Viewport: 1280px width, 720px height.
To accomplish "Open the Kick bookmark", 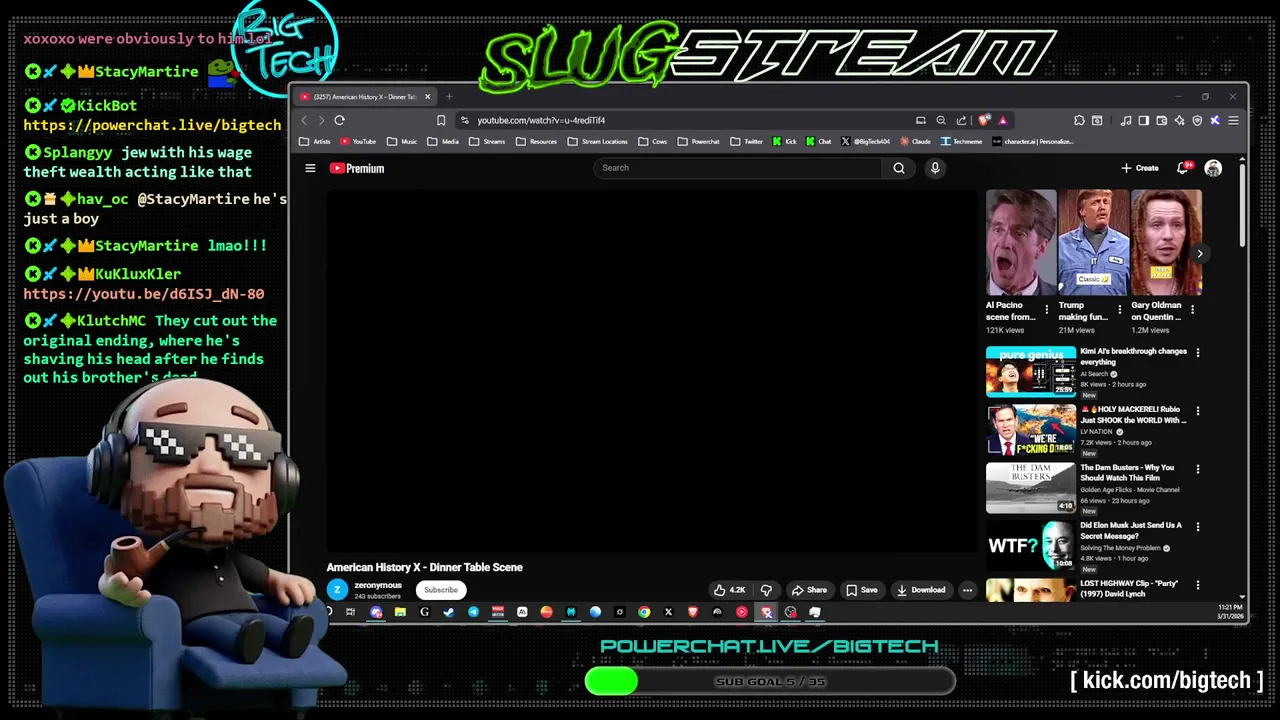I will pos(784,142).
